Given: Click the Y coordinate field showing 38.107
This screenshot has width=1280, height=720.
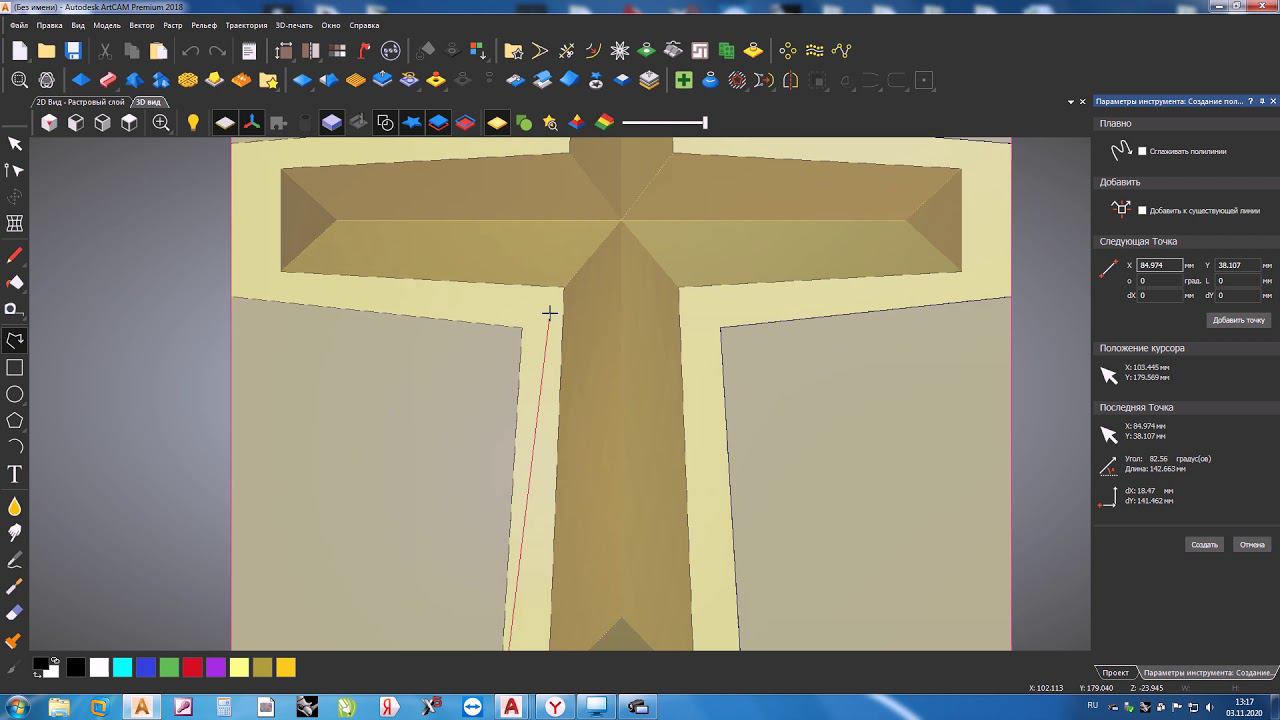Looking at the screenshot, I should click(x=1238, y=266).
